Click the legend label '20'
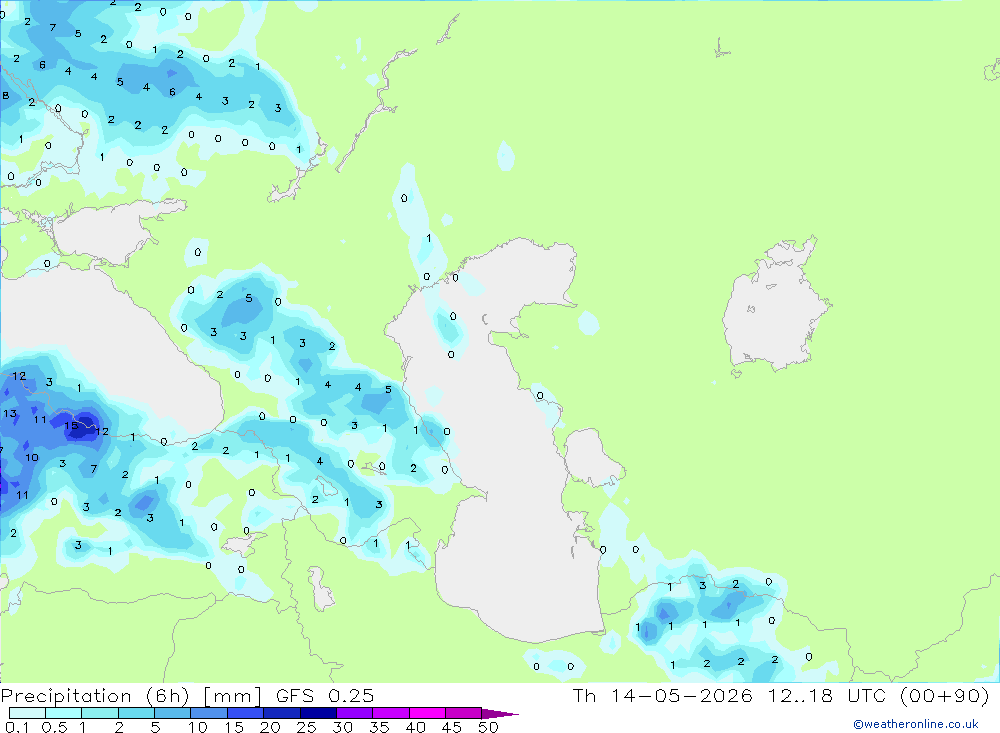The width and height of the screenshot is (1000, 733). point(270,727)
